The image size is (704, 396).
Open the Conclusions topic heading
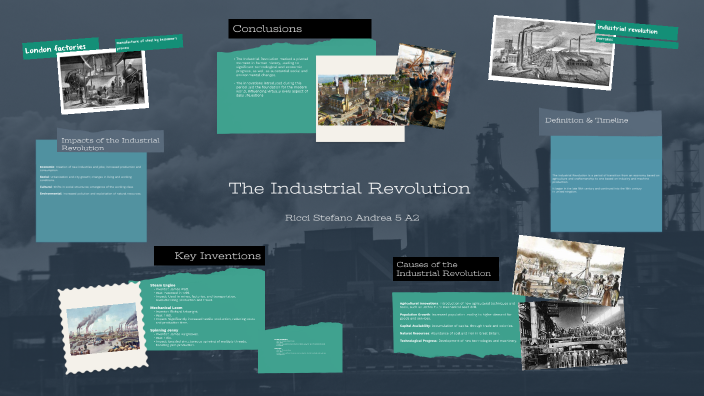[x=299, y=28]
